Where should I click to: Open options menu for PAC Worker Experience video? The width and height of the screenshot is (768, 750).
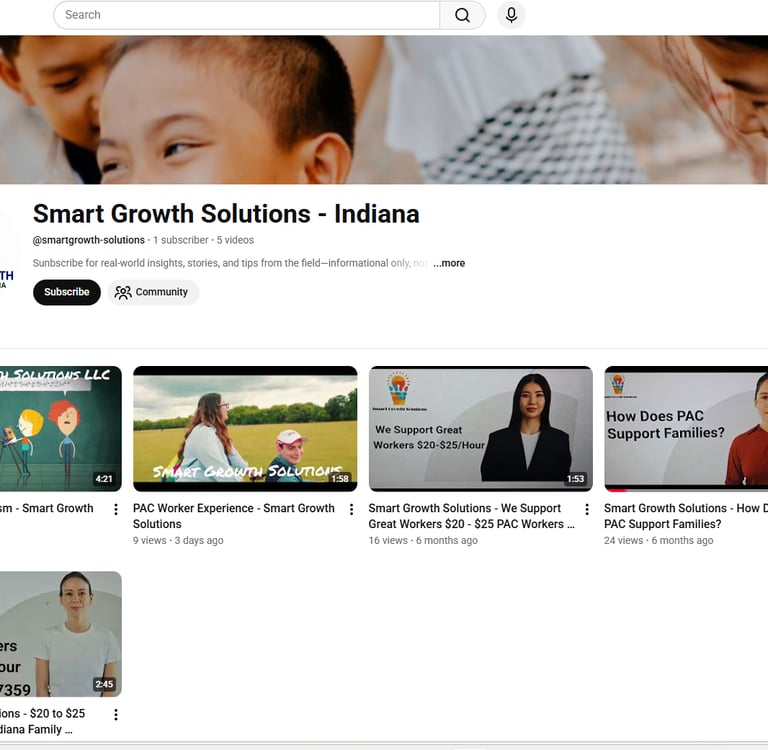pyautogui.click(x=351, y=509)
